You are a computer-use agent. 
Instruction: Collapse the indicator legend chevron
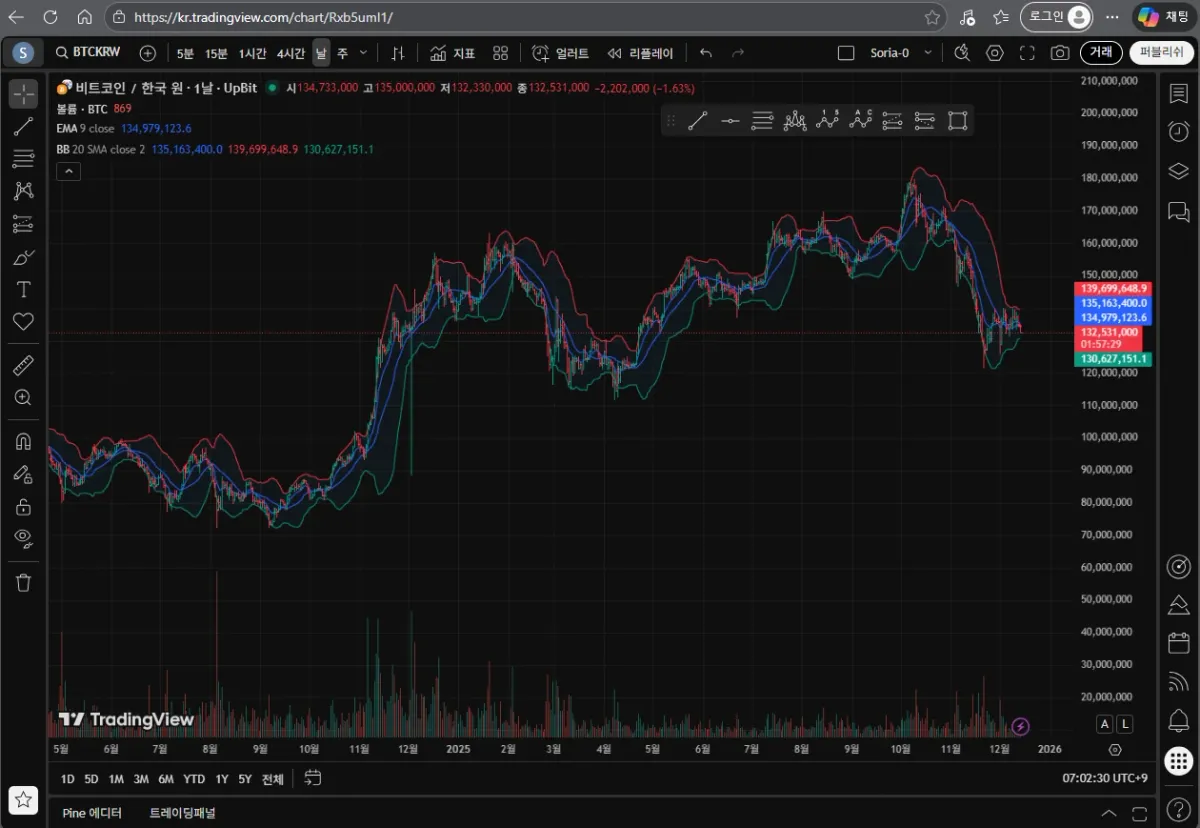(x=68, y=171)
